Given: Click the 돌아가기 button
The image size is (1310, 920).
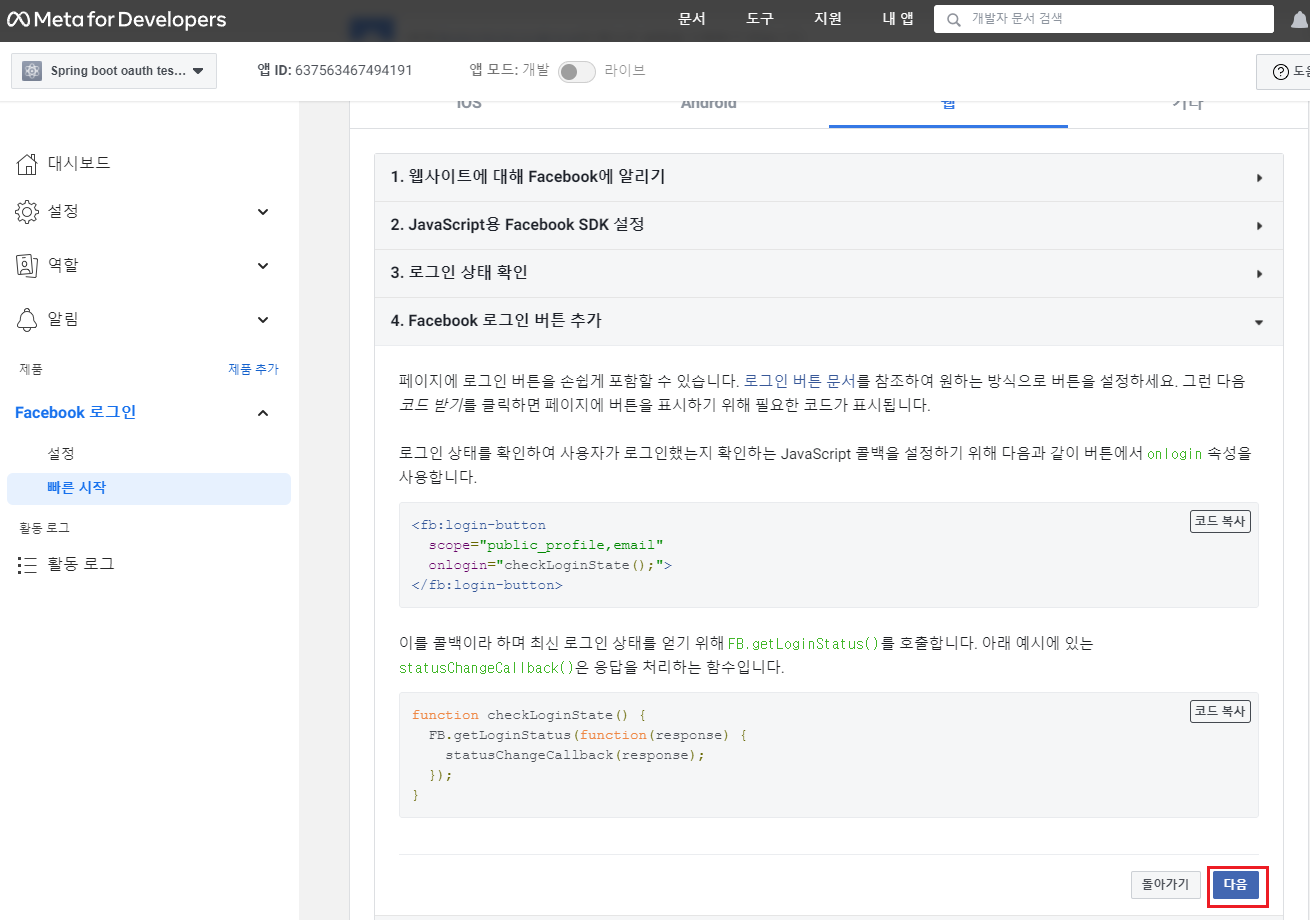Looking at the screenshot, I should coord(1166,885).
